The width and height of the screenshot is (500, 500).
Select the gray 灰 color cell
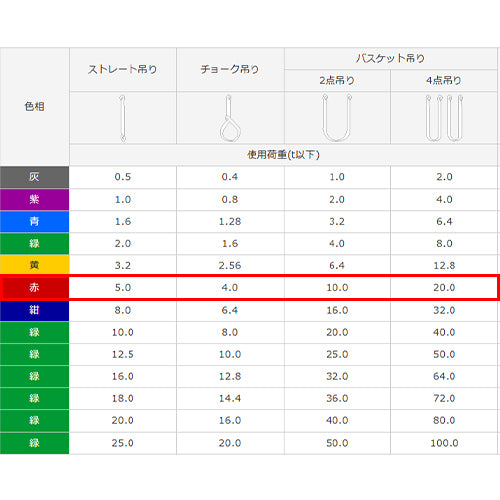(34, 177)
